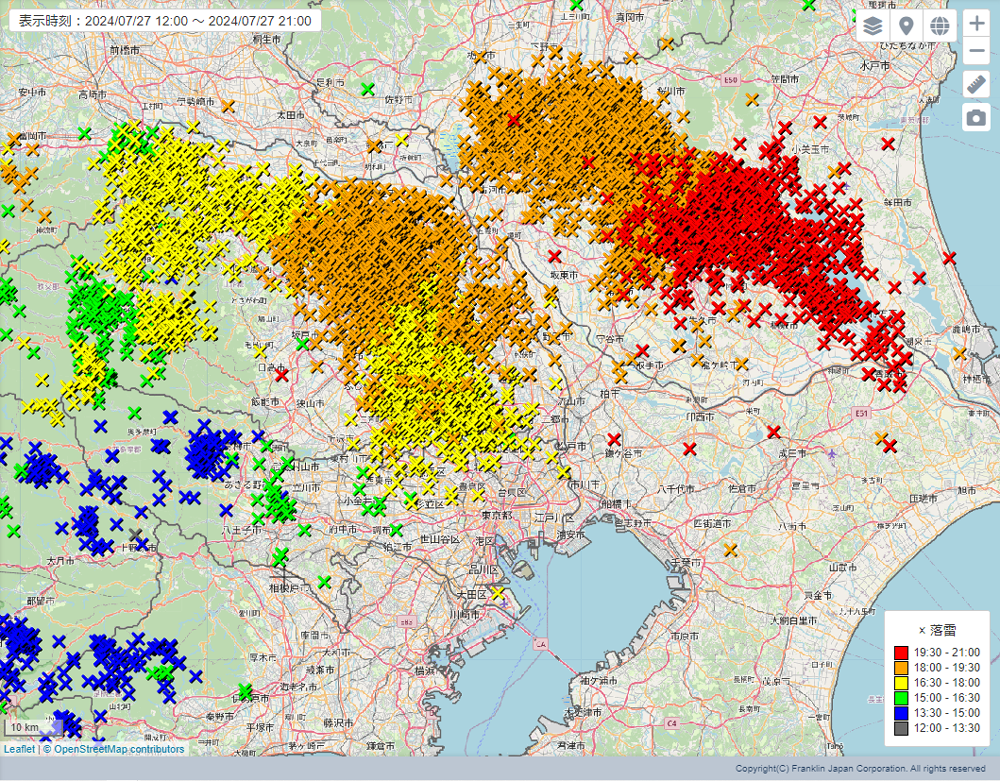Open the Leaflet attribution link

pos(18,749)
